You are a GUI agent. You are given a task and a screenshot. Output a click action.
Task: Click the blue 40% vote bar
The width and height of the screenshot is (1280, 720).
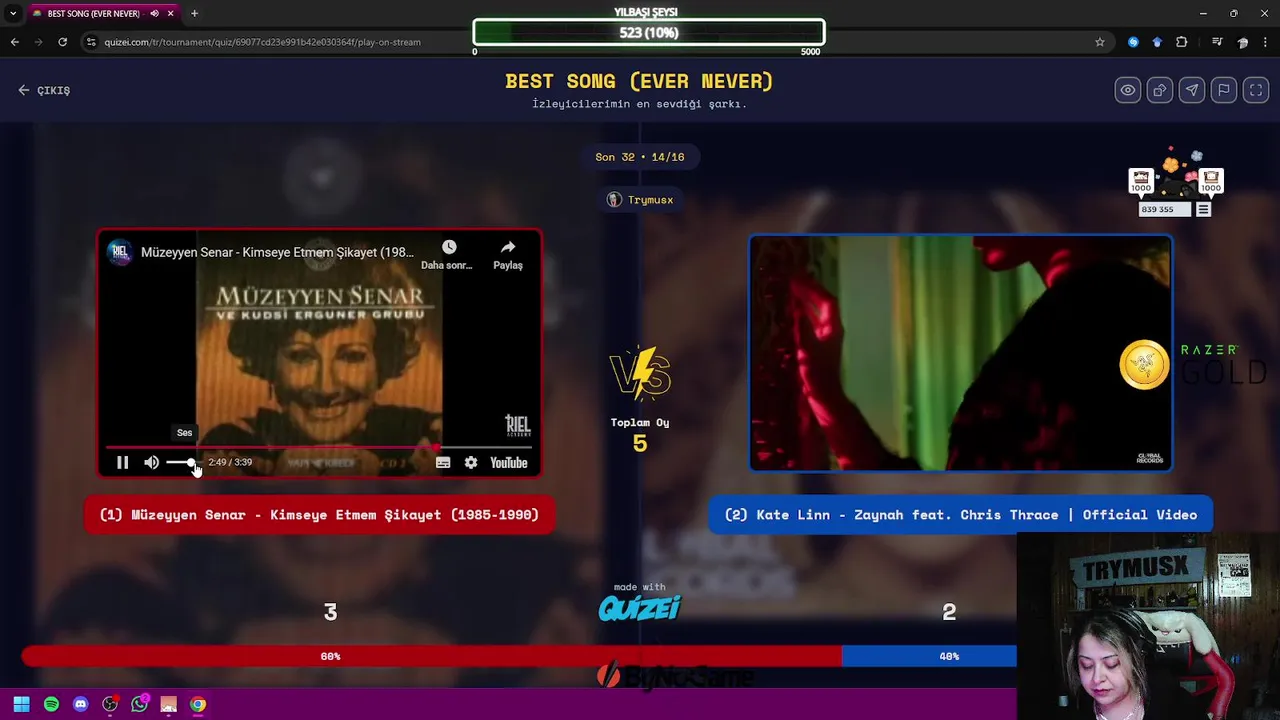(928, 656)
